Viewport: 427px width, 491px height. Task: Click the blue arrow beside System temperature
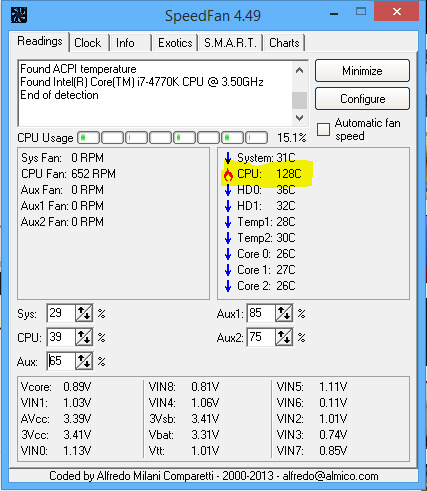(228, 158)
